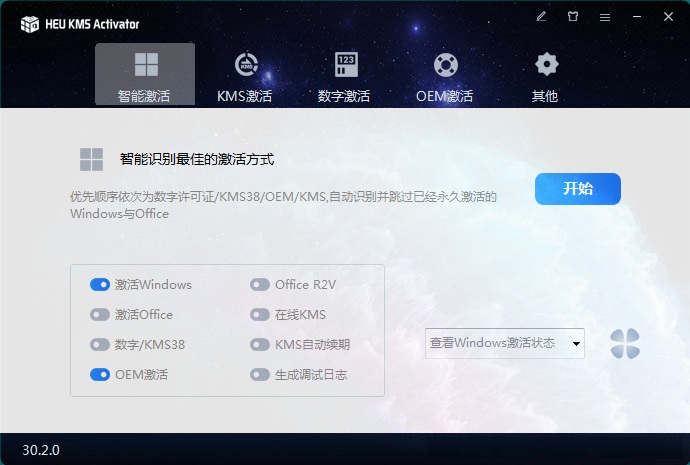Open the shirt skin theme icon

[x=573, y=17]
